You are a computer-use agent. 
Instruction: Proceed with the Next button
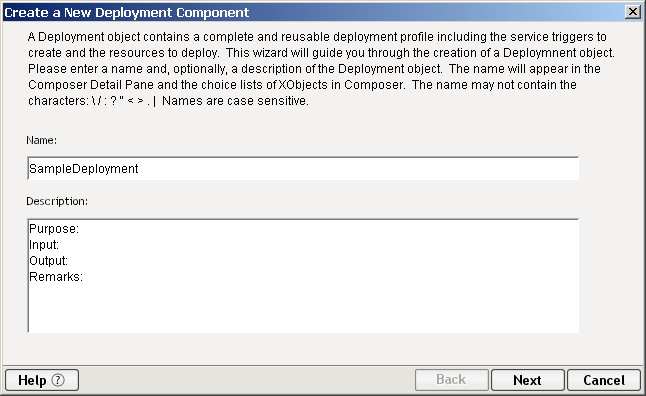[527, 380]
